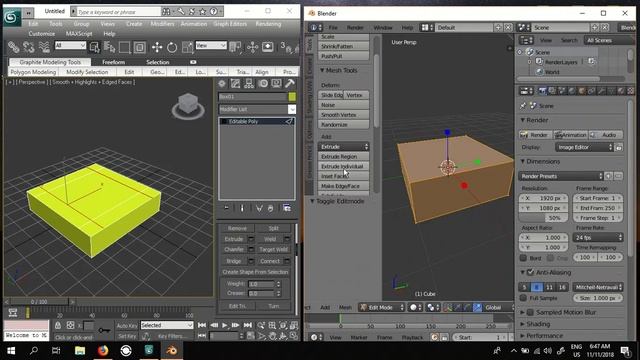Click the Window/Crossing selection icon
This screenshot has height=360, width=640.
[140, 47]
